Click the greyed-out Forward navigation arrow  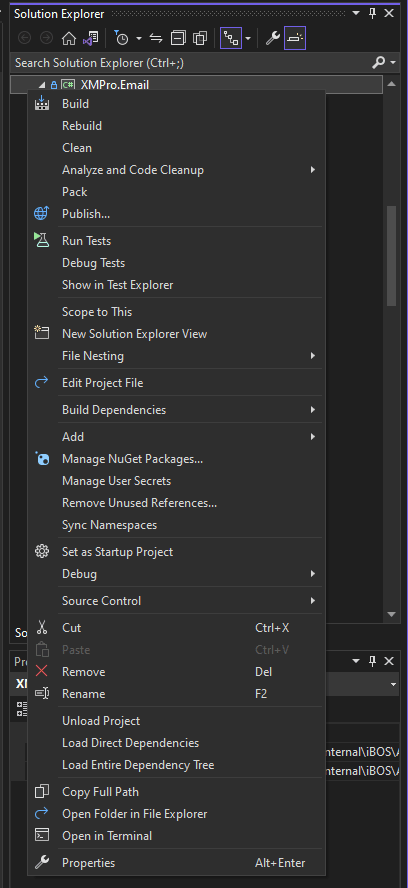(46, 39)
